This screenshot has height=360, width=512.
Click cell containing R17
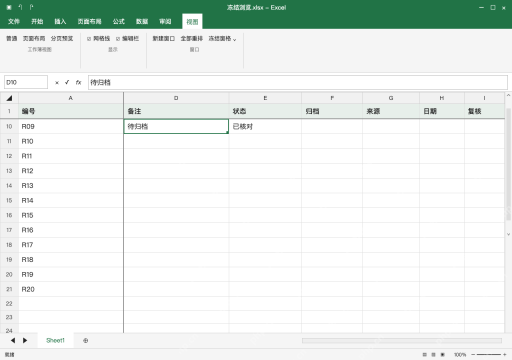pyautogui.click(x=71, y=245)
